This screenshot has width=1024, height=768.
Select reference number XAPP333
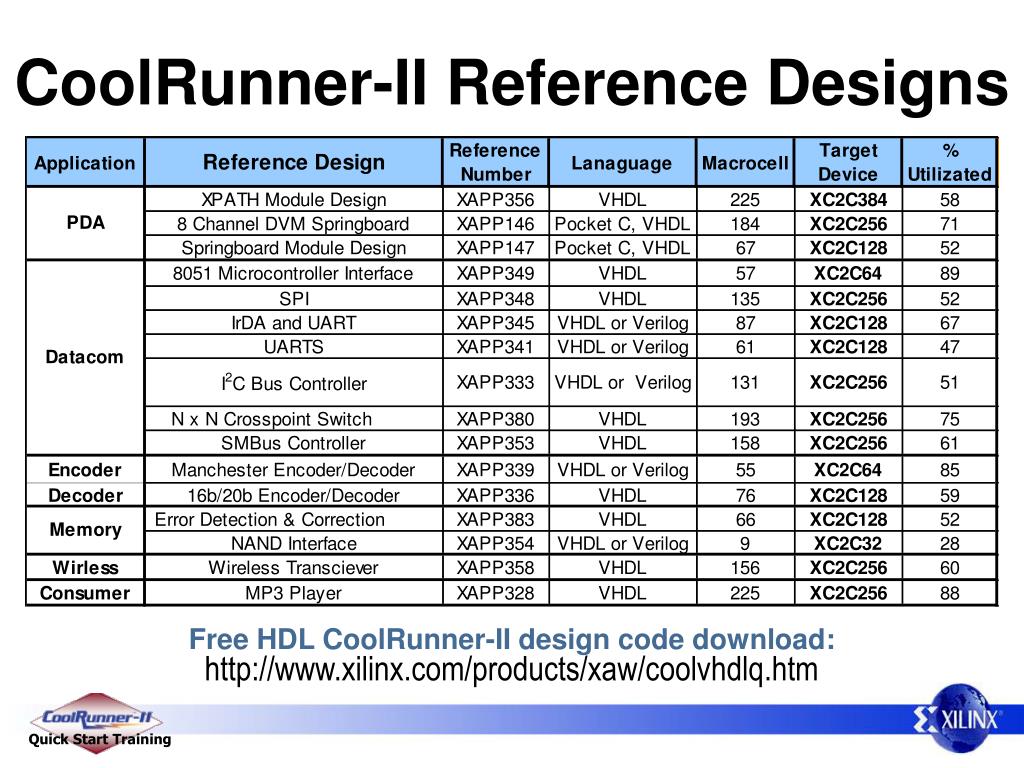(496, 383)
